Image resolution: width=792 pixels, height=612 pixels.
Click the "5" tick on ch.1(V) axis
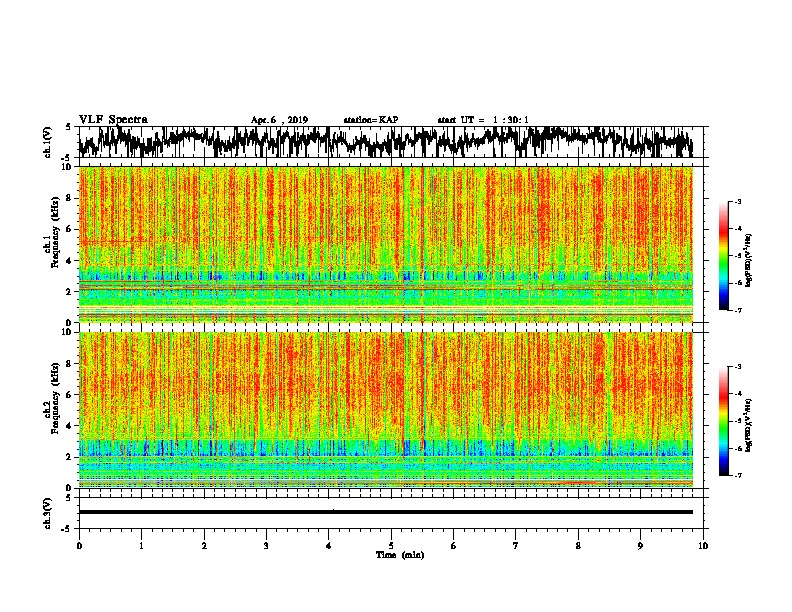pyautogui.click(x=69, y=127)
